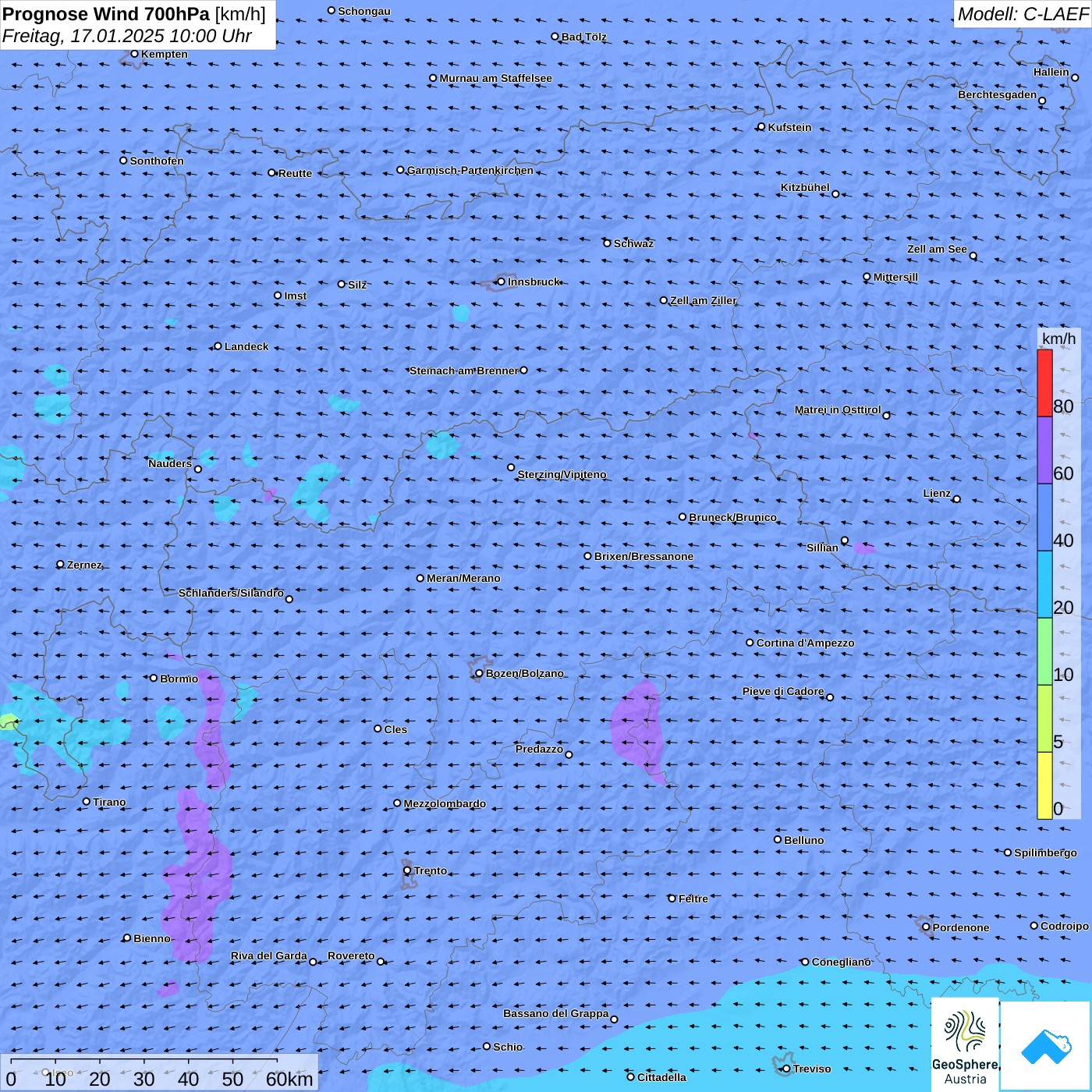Click the 'Sonthofen' label
The width and height of the screenshot is (1092, 1092).
(157, 161)
